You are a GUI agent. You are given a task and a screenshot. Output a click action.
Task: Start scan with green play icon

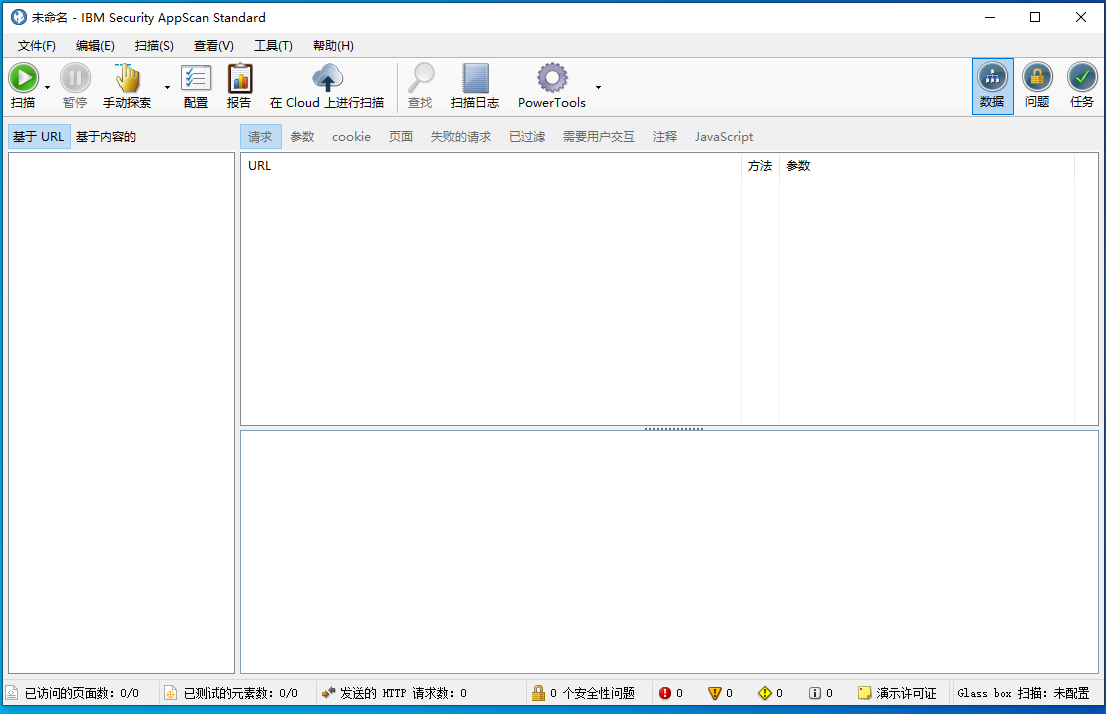click(23, 78)
